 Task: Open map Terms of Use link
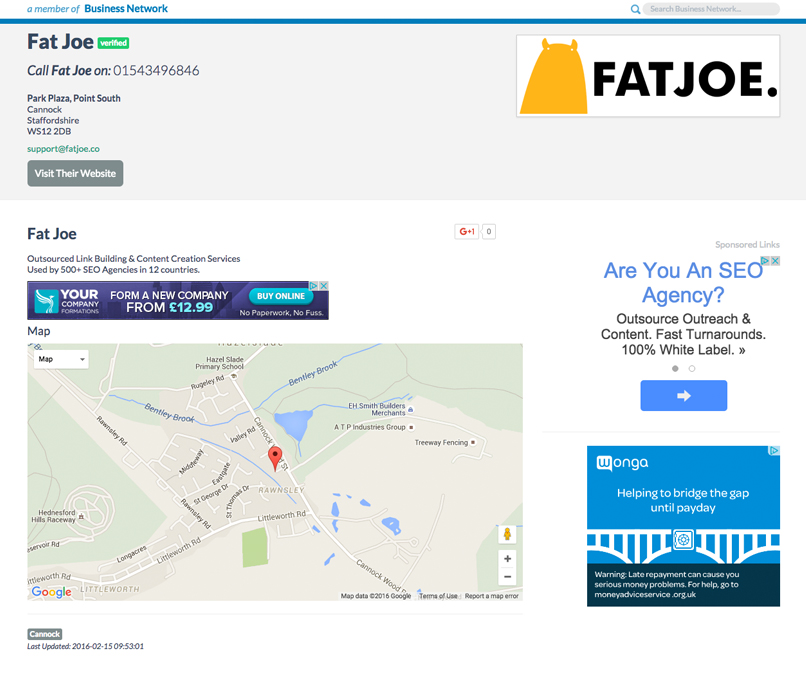(x=438, y=596)
